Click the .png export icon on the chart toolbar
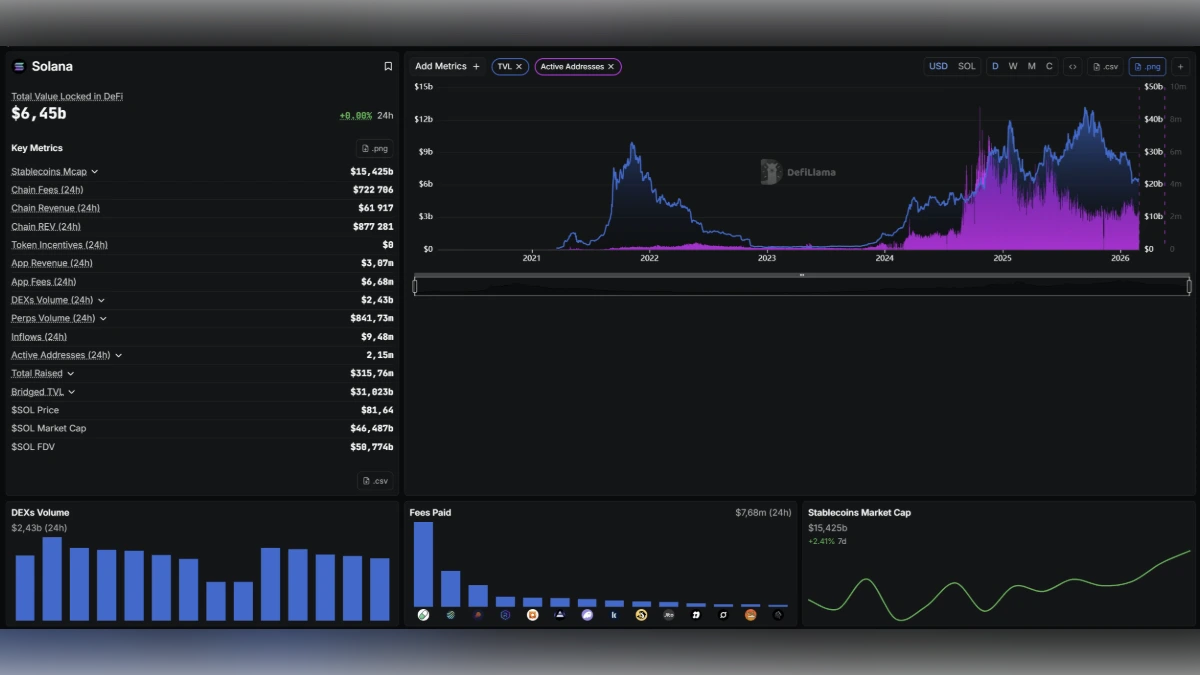The height and width of the screenshot is (675, 1200). (x=1147, y=66)
